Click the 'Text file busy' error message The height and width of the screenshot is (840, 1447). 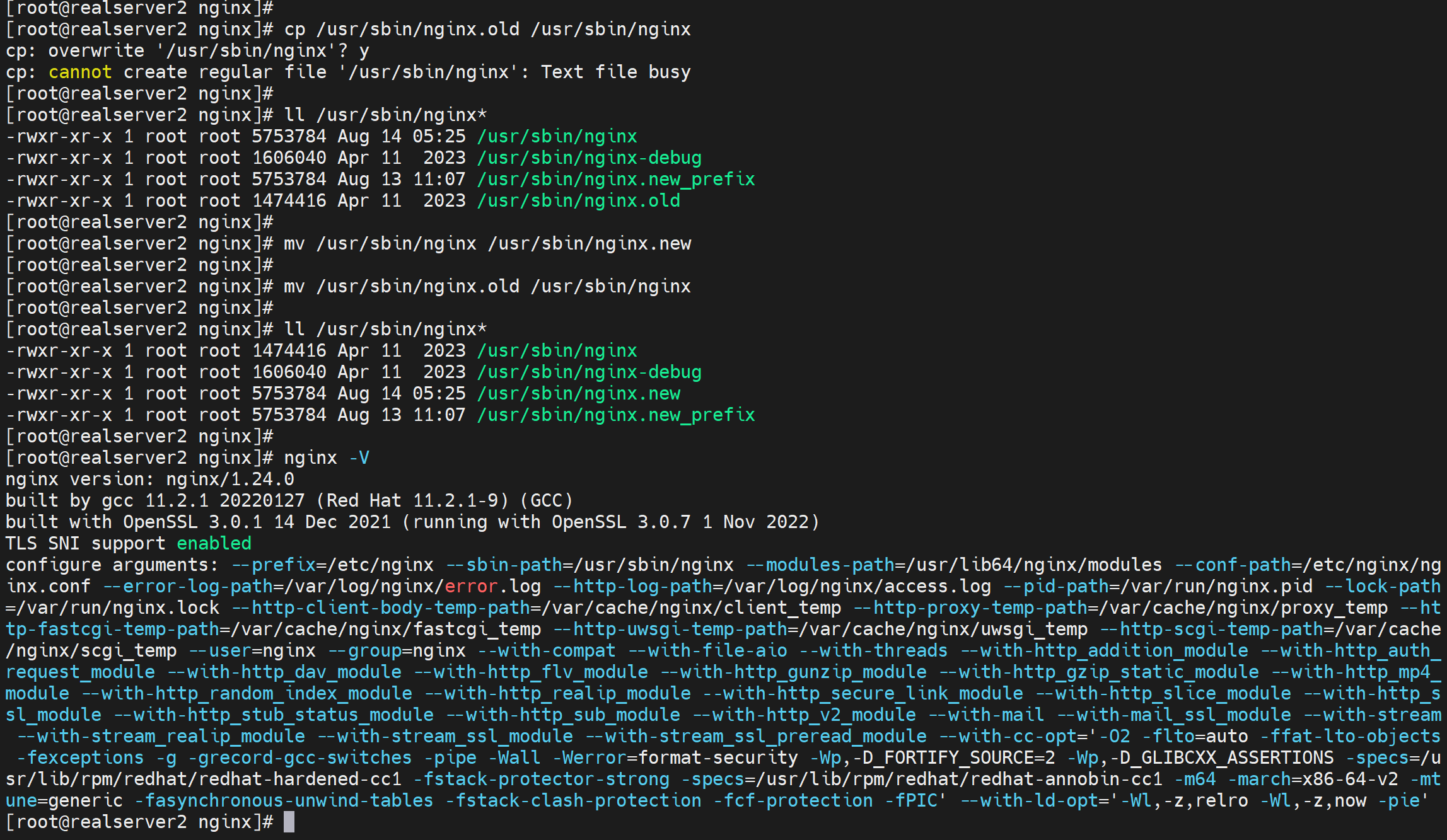[x=615, y=72]
